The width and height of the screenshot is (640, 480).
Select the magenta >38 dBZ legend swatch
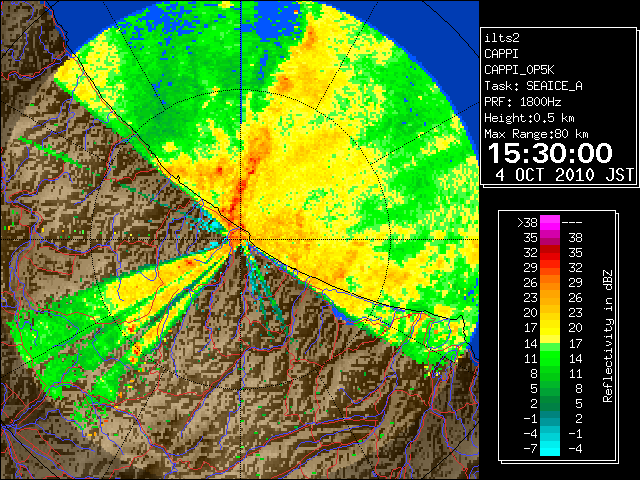[x=550, y=222]
